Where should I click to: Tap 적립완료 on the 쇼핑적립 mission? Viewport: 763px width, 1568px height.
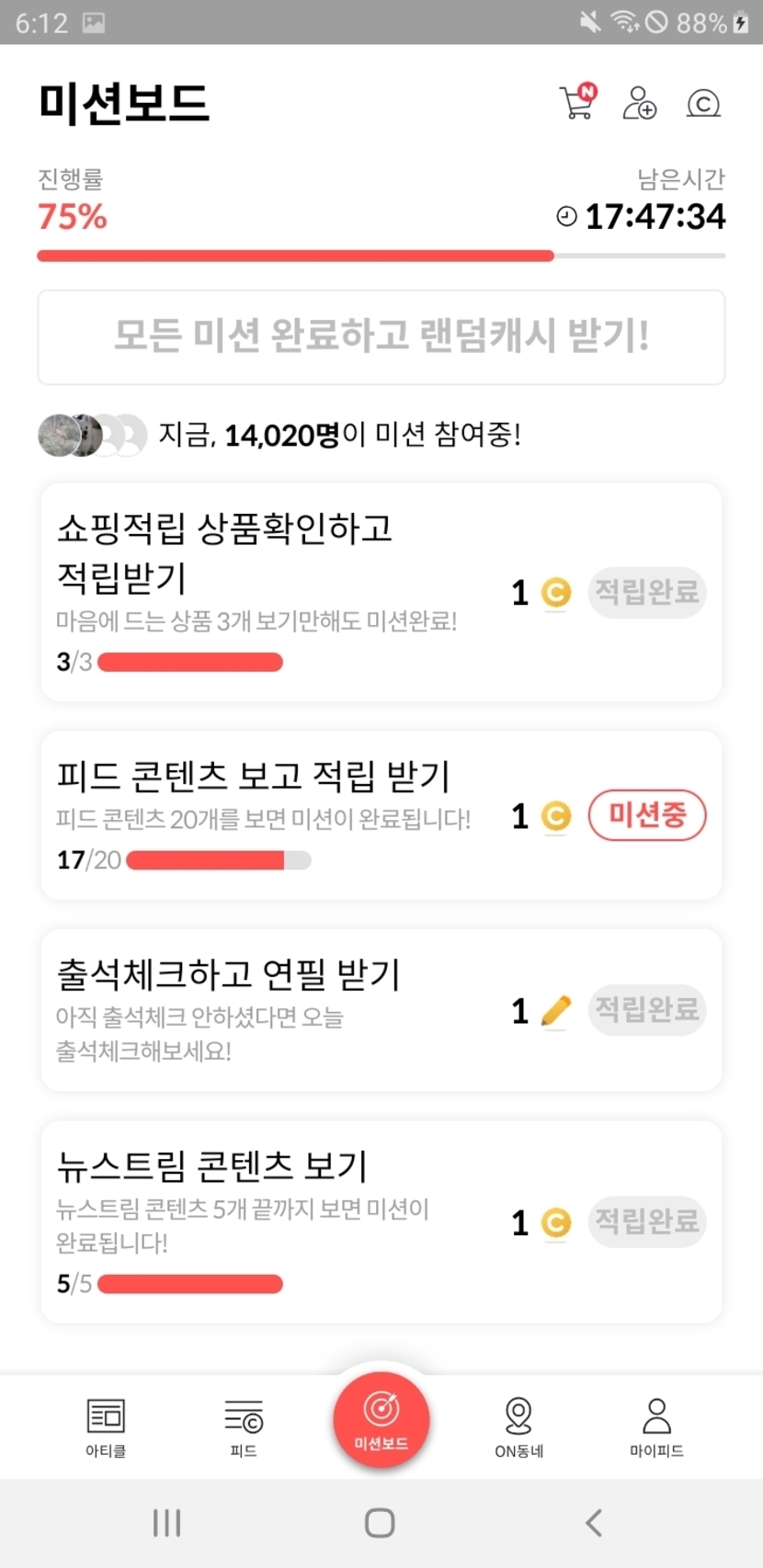coord(647,592)
